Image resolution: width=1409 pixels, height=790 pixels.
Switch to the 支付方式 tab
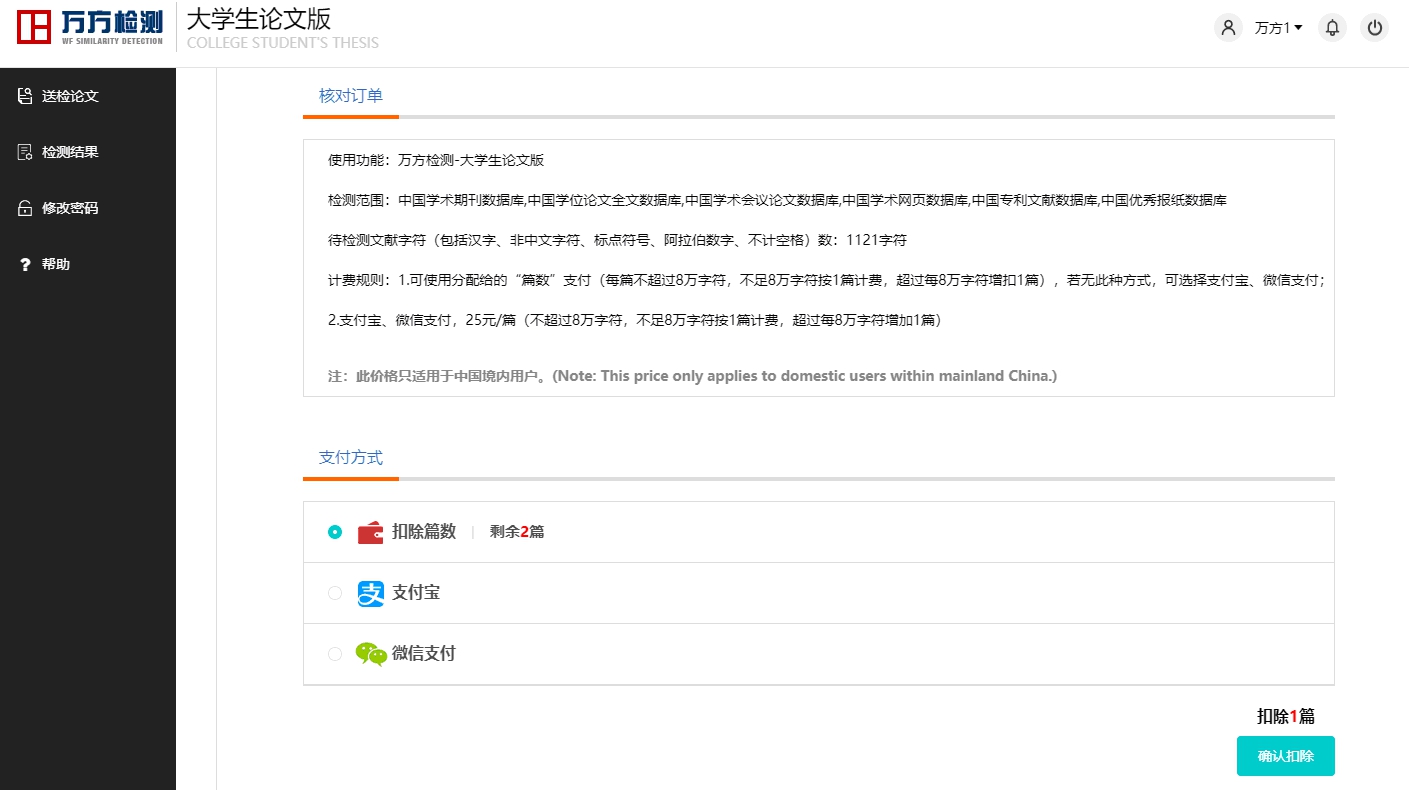(x=351, y=457)
